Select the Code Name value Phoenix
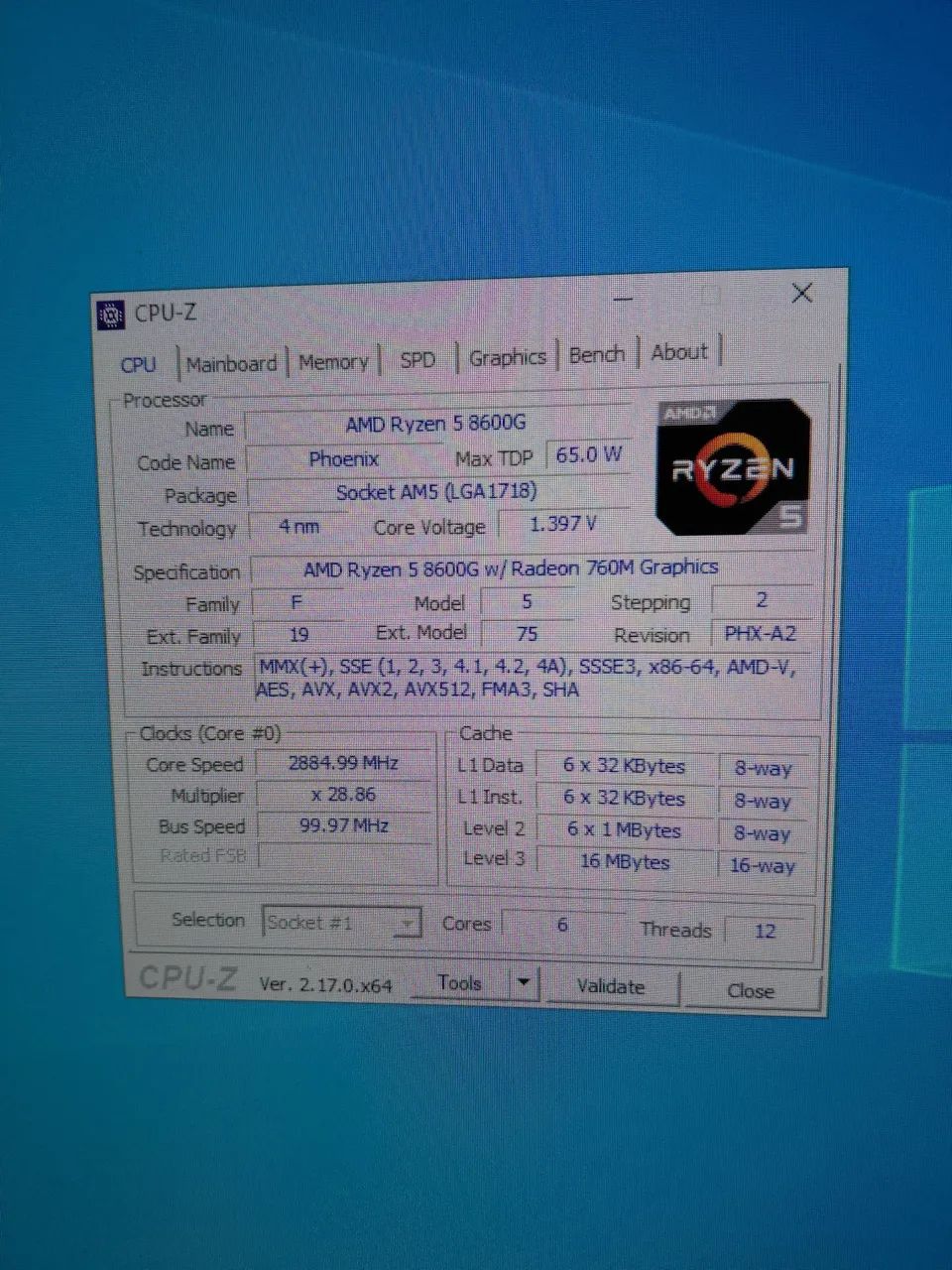Image resolution: width=952 pixels, height=1270 pixels. (x=343, y=459)
